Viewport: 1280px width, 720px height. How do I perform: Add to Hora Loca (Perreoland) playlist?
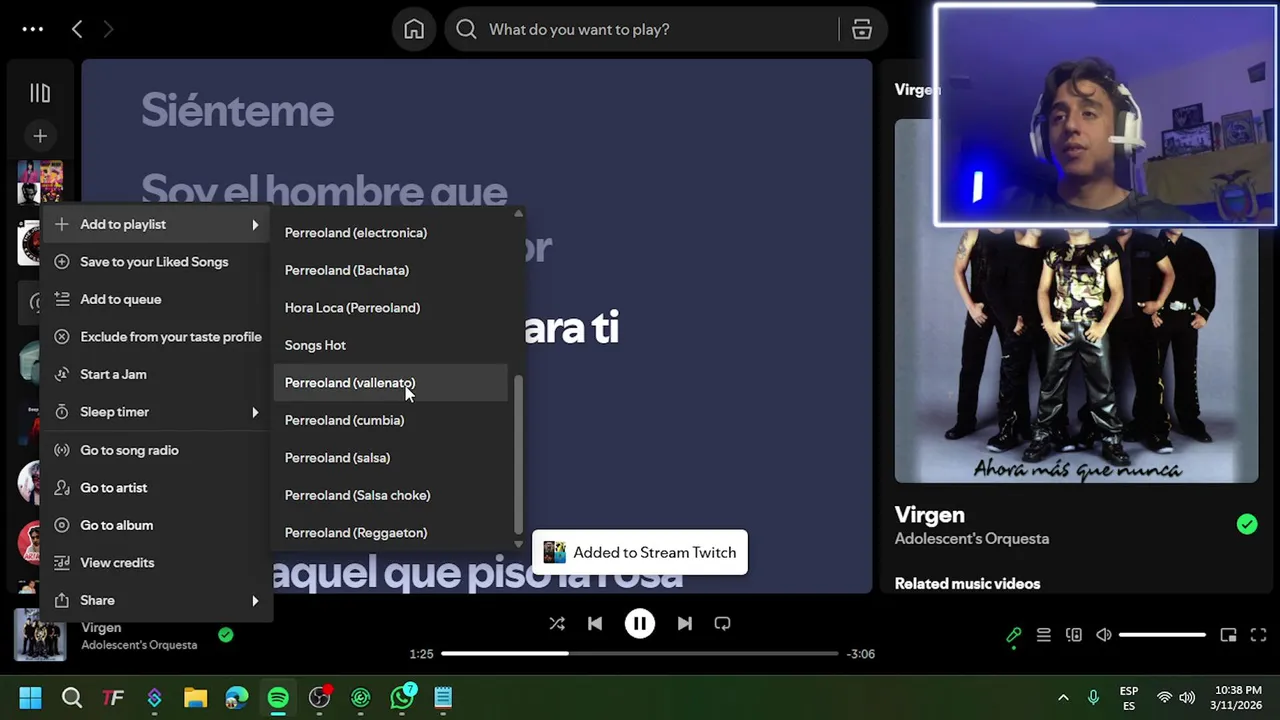[x=390, y=308]
